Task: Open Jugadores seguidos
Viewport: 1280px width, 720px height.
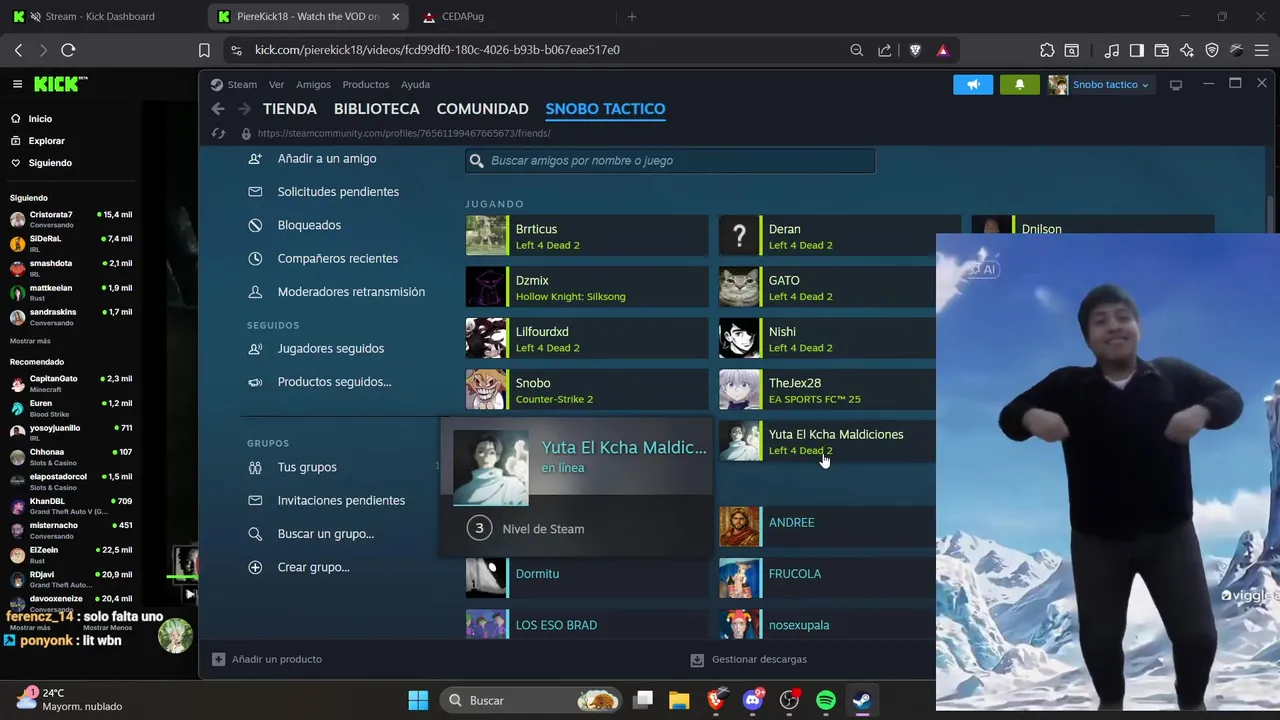Action: [330, 348]
